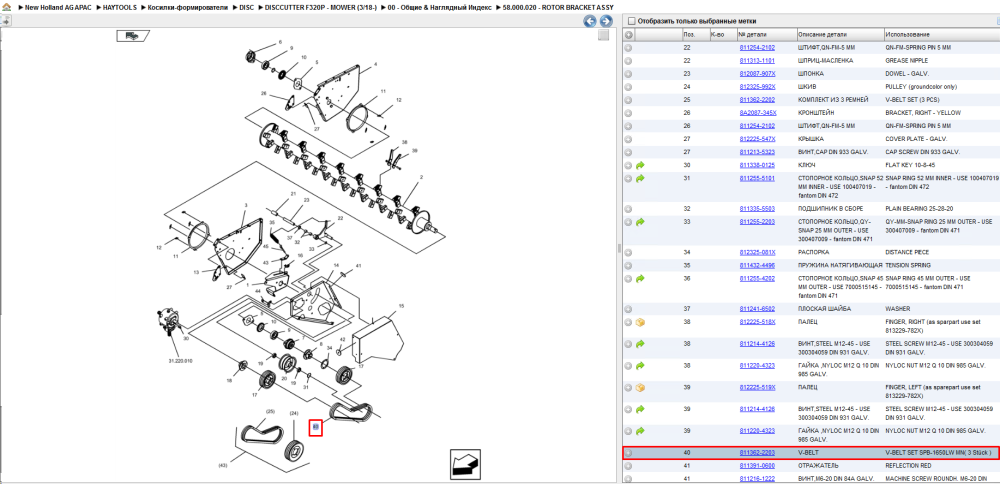Open 'DISCCUTTER F320P - MOWER' breadcrumb
The width and height of the screenshot is (1000, 484).
[x=321, y=7]
